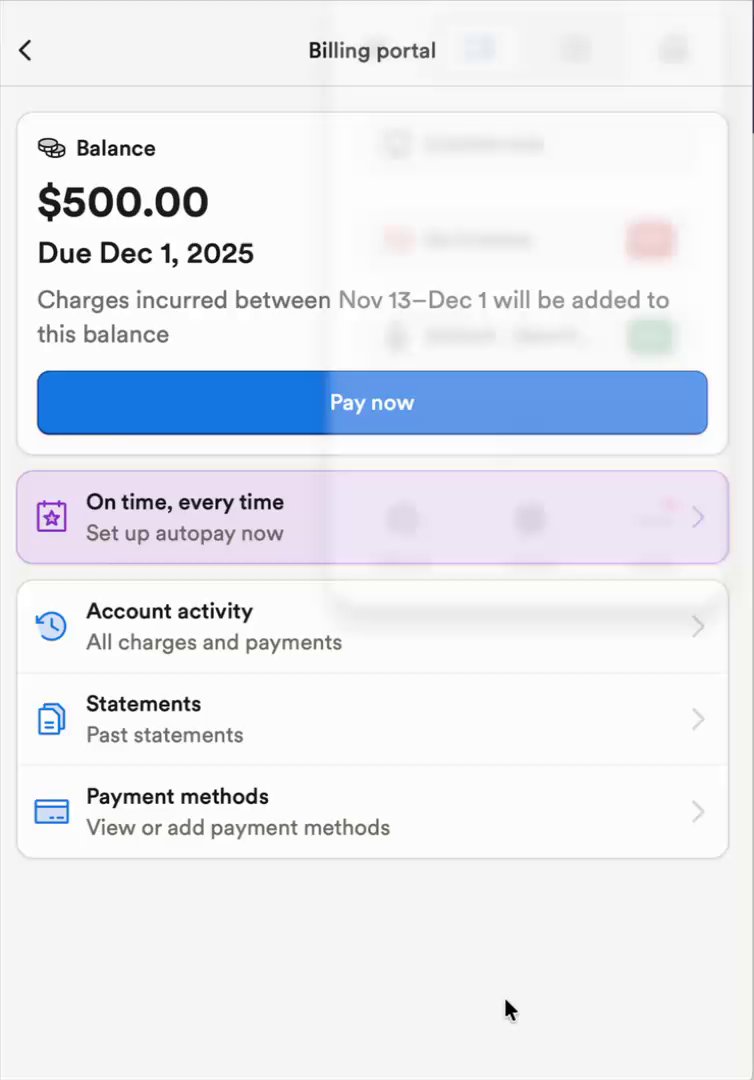This screenshot has width=754, height=1080.
Task: Expand the autopay row chevron
Action: pyautogui.click(x=698, y=517)
